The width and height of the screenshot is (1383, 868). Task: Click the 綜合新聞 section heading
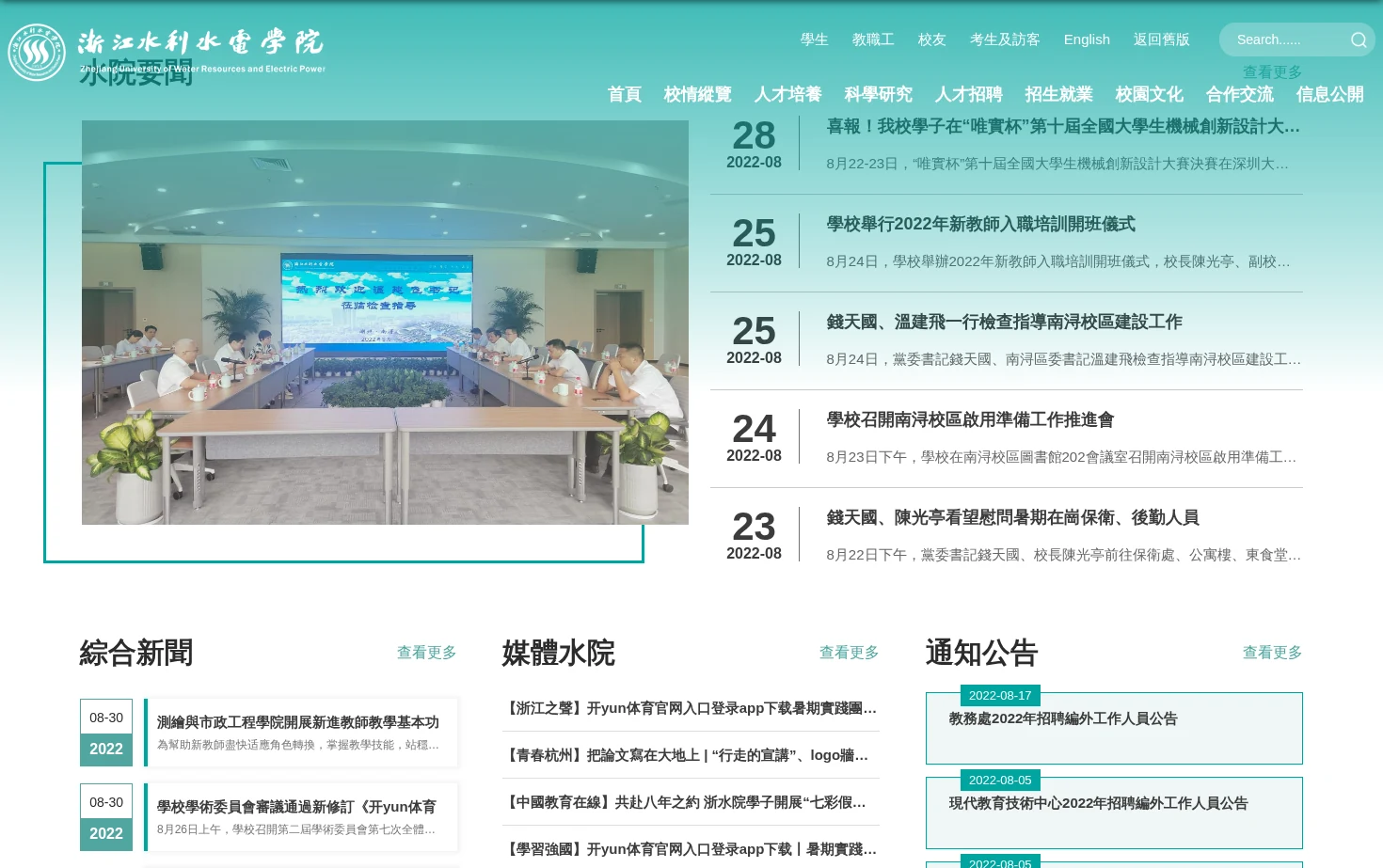[x=136, y=652]
